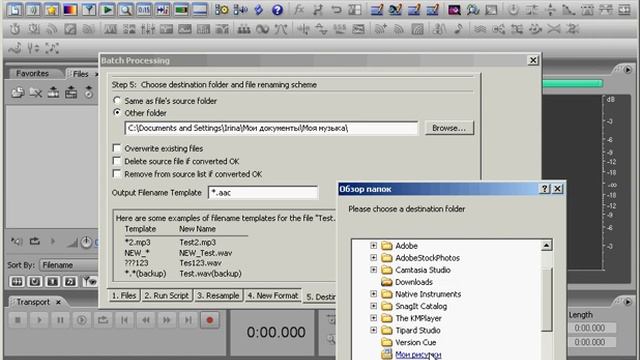
Task: Click the Rewind button in Transport panel
Action: coord(146,320)
